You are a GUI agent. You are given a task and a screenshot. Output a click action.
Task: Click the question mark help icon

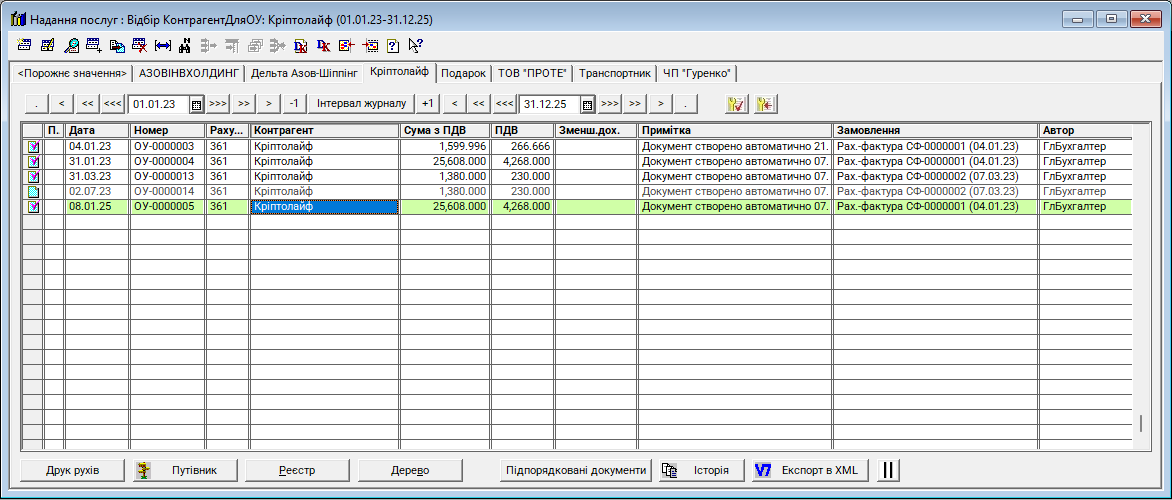pos(393,45)
